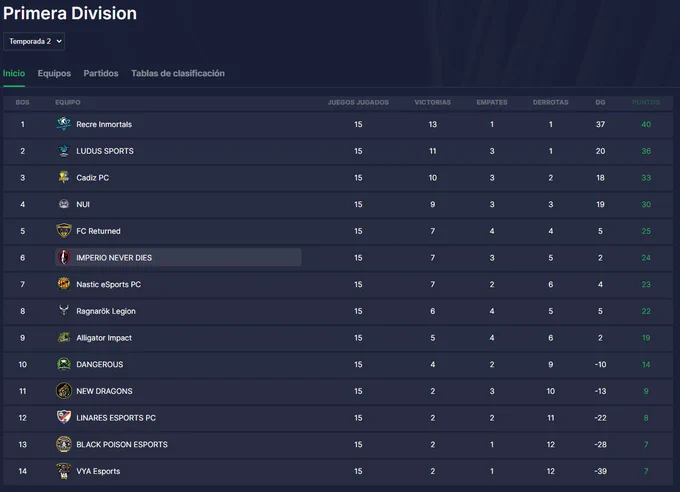Click DANGEROUS goal difference -10
Screen dimensions: 680x492
600,364
